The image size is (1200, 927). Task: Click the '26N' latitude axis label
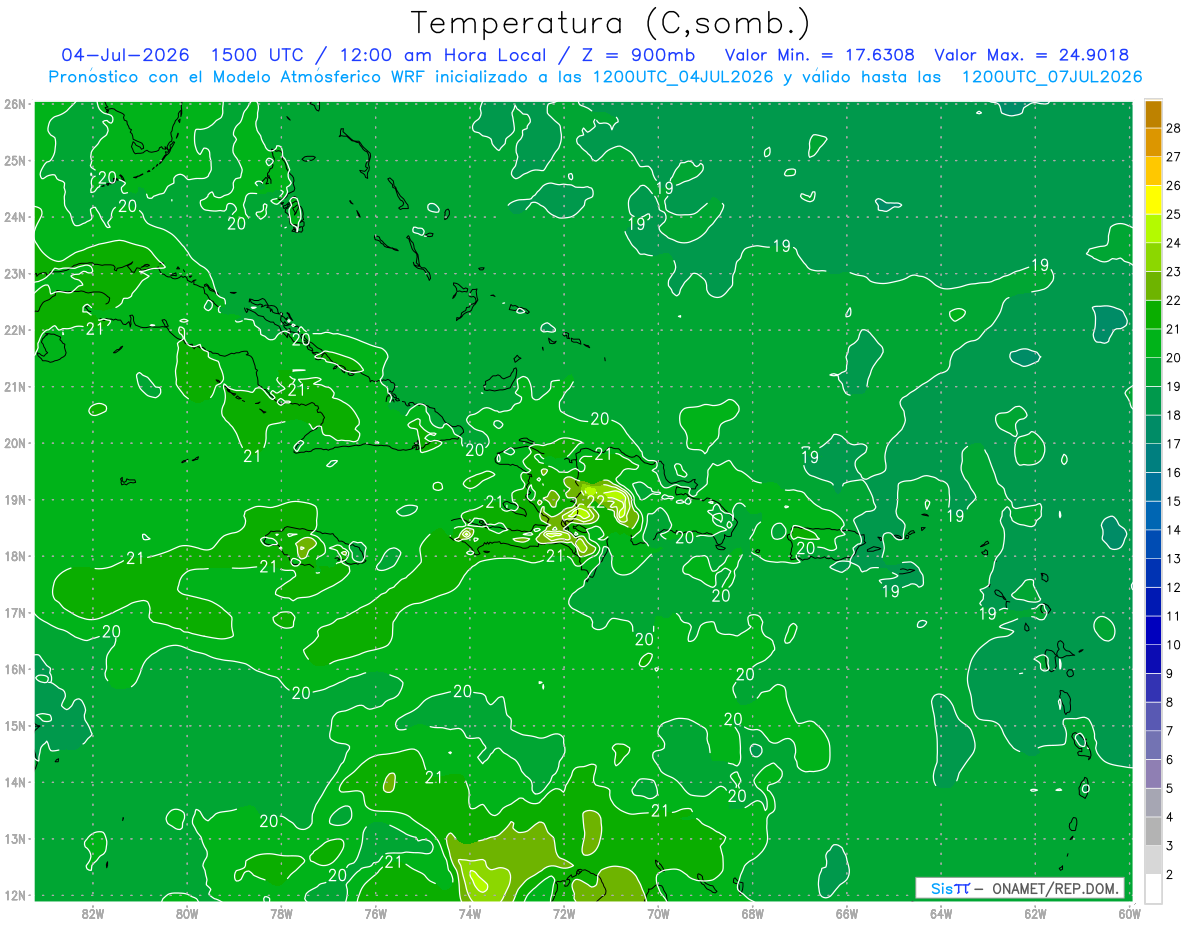[x=14, y=104]
